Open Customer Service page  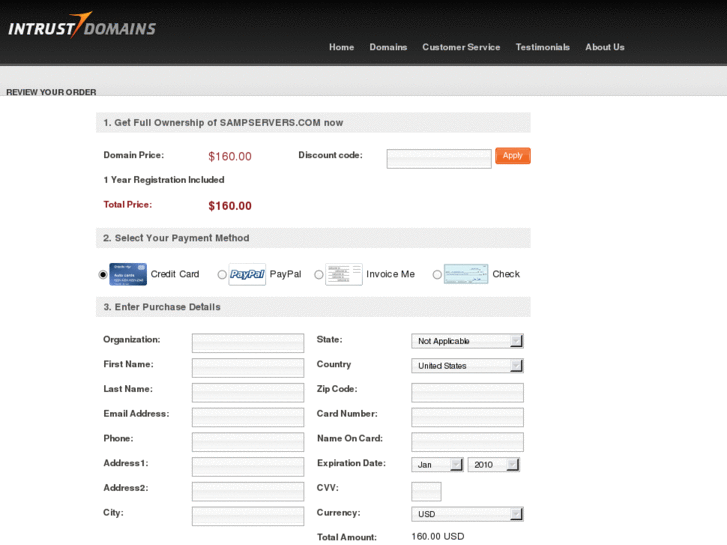pyautogui.click(x=461, y=47)
